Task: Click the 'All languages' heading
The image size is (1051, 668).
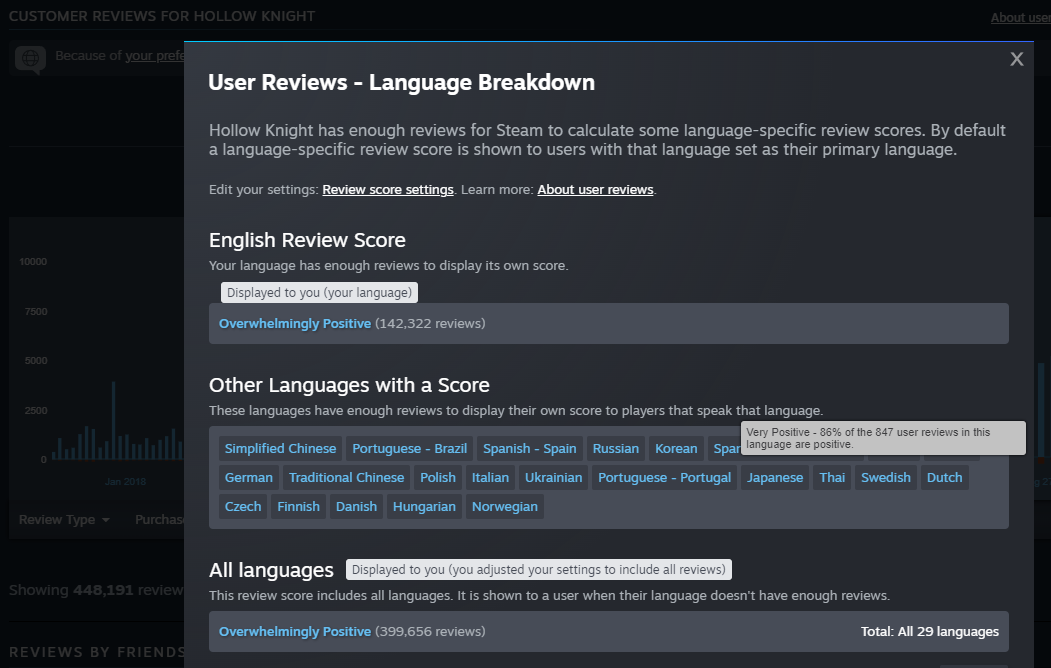Action: pos(271,570)
